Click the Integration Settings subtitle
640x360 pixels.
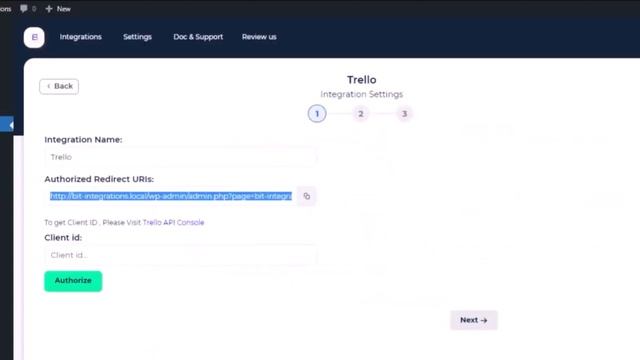point(362,94)
